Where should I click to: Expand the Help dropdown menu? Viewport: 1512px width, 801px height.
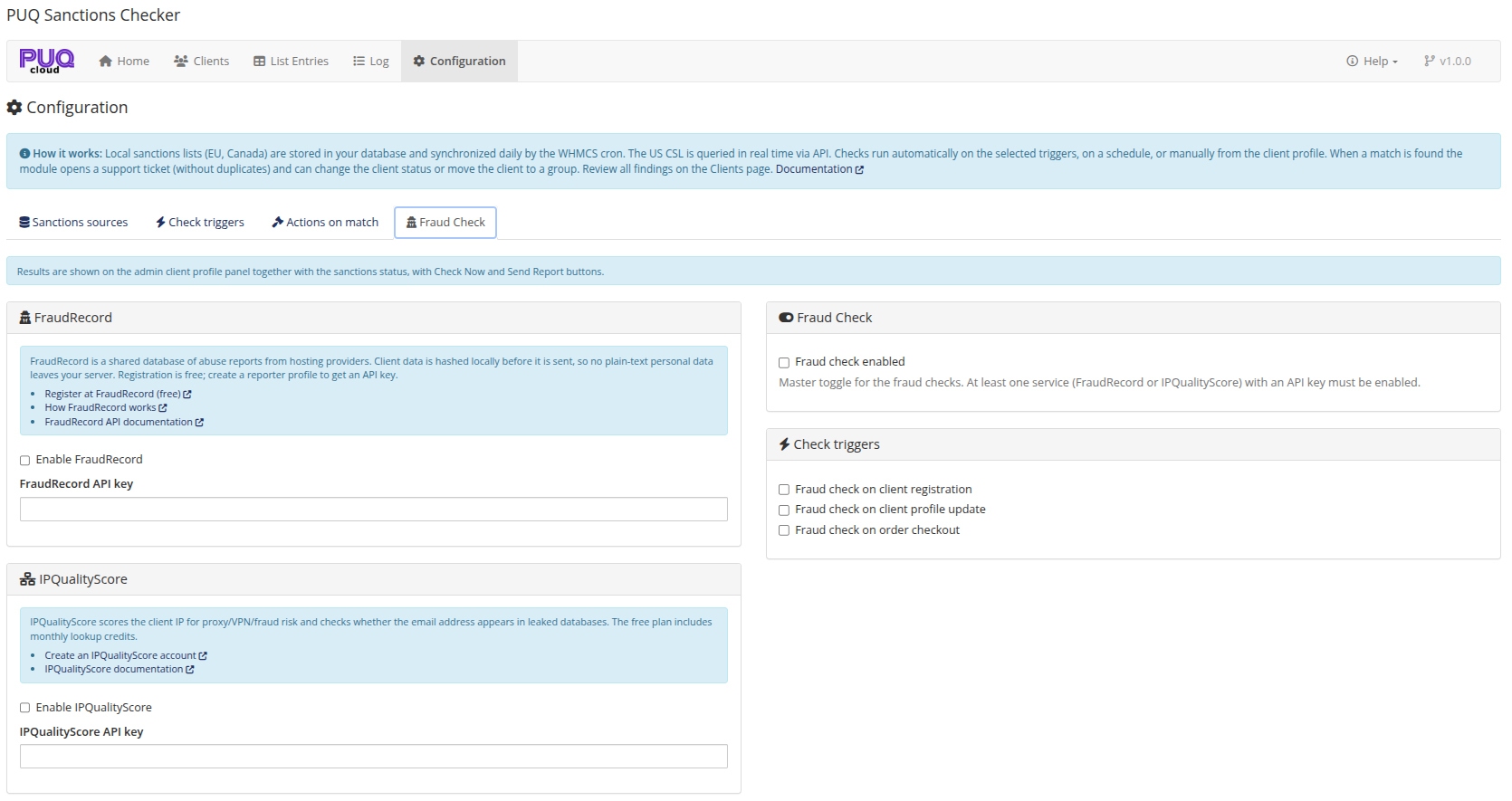tap(1373, 61)
